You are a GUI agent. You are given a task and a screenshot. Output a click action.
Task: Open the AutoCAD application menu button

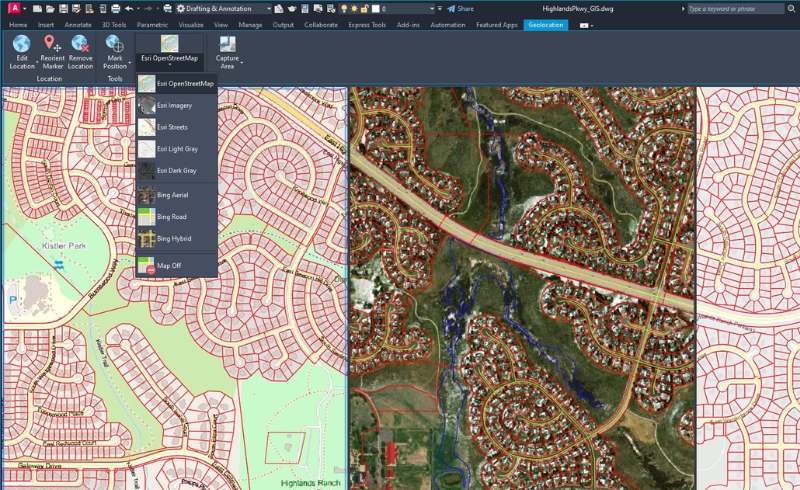pos(15,9)
